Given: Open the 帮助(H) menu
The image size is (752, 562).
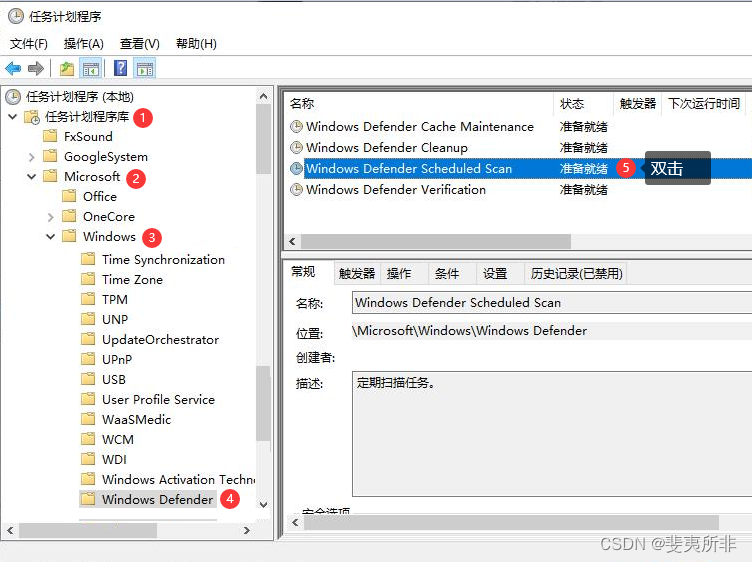Looking at the screenshot, I should tap(196, 44).
